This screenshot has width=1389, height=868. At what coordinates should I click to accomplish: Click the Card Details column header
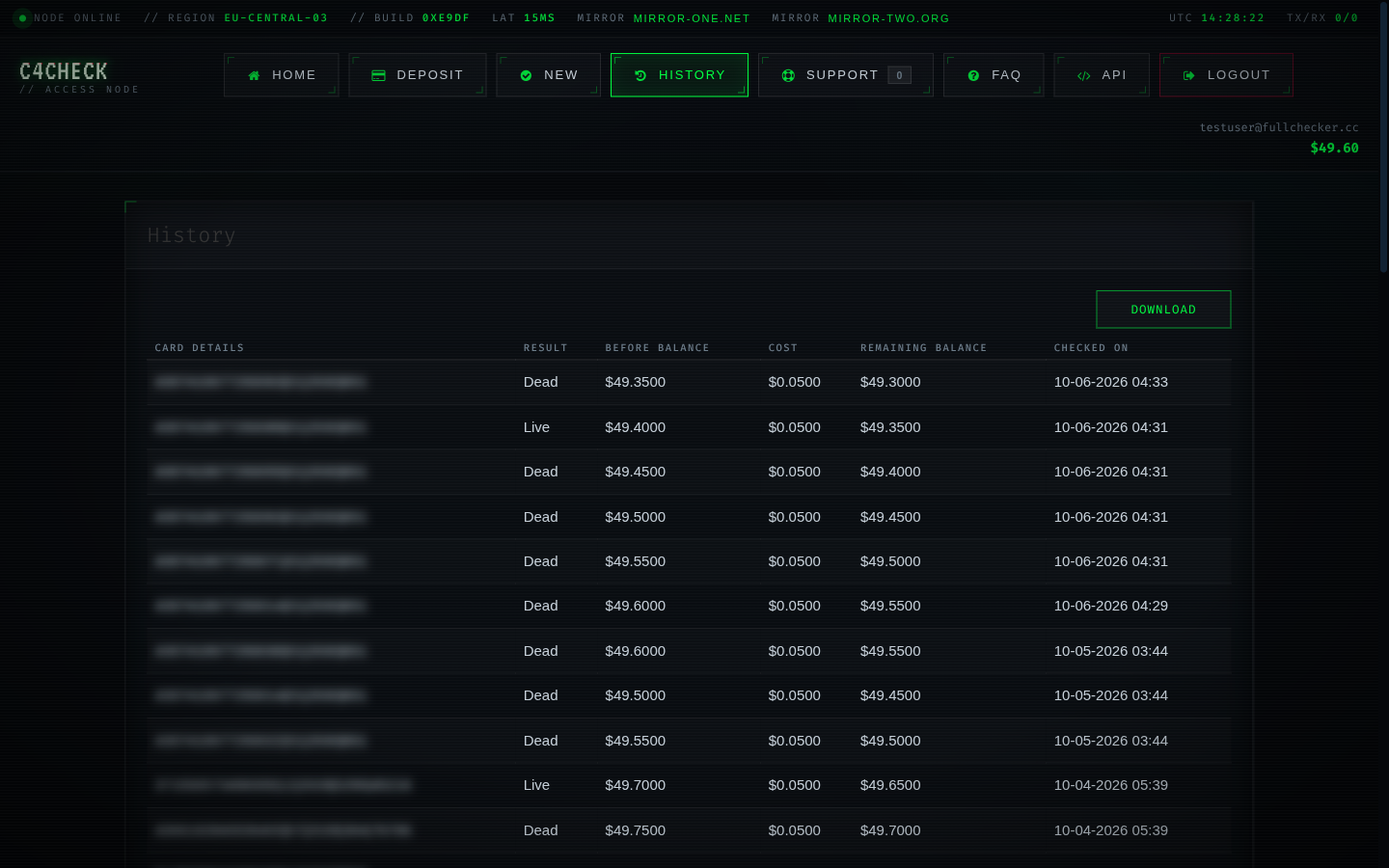tap(200, 348)
